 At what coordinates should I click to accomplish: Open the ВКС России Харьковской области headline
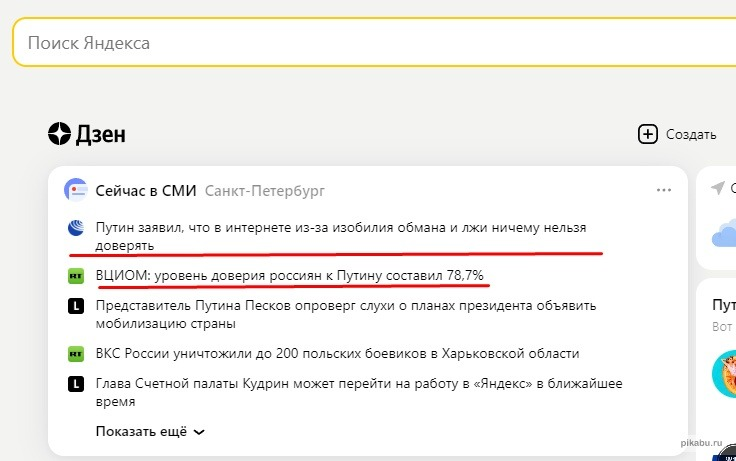[337, 353]
